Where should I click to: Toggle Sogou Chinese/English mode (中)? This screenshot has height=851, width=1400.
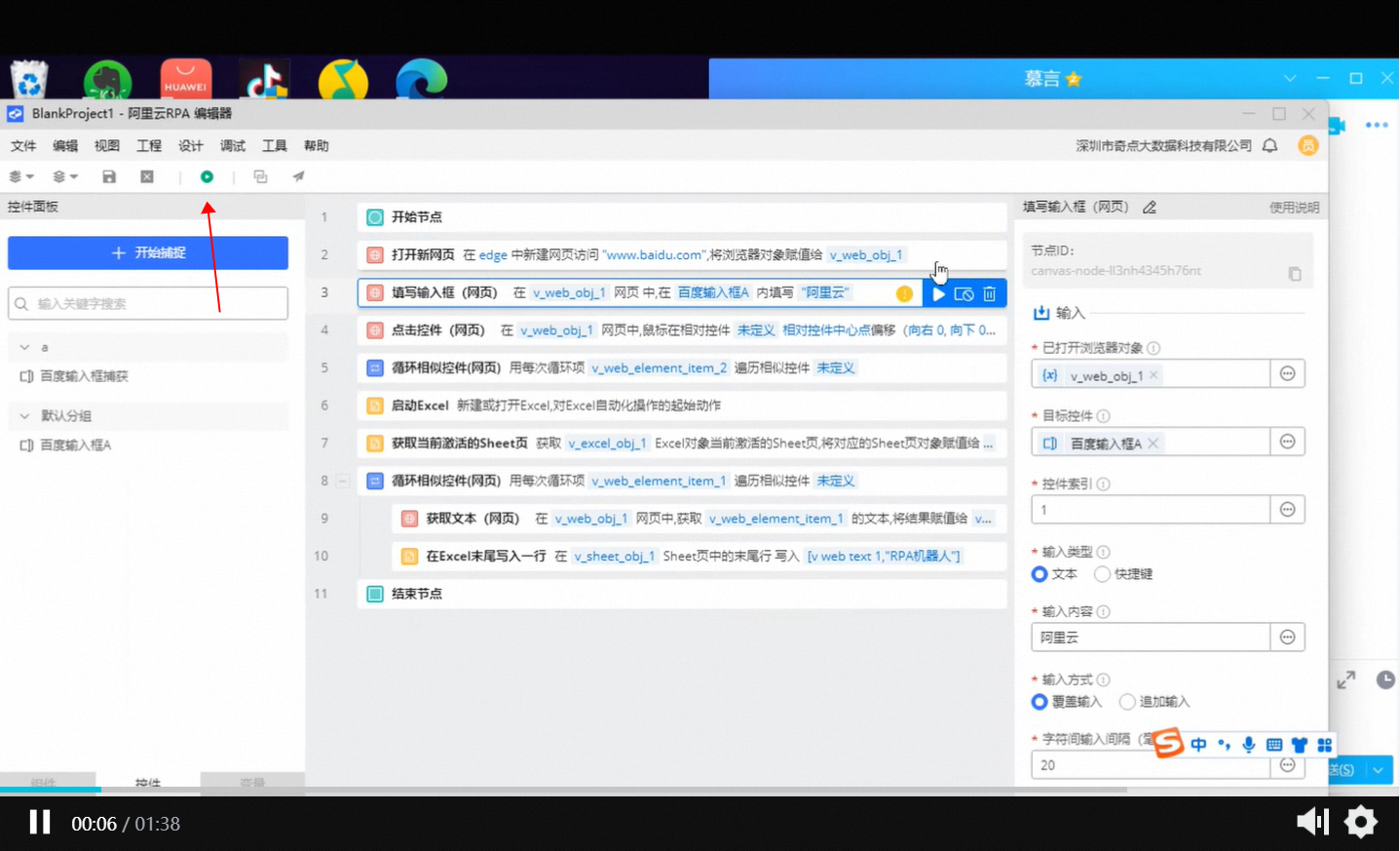click(x=1198, y=745)
